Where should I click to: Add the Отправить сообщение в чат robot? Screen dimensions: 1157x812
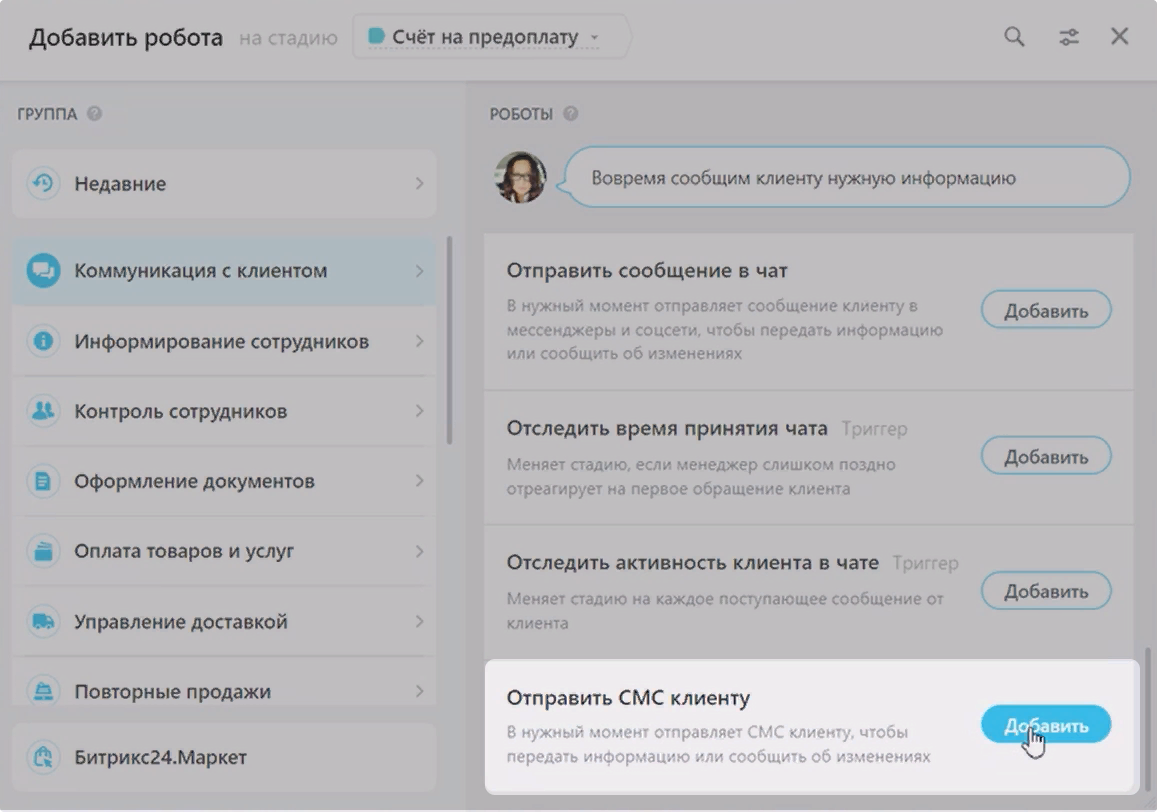(1045, 310)
